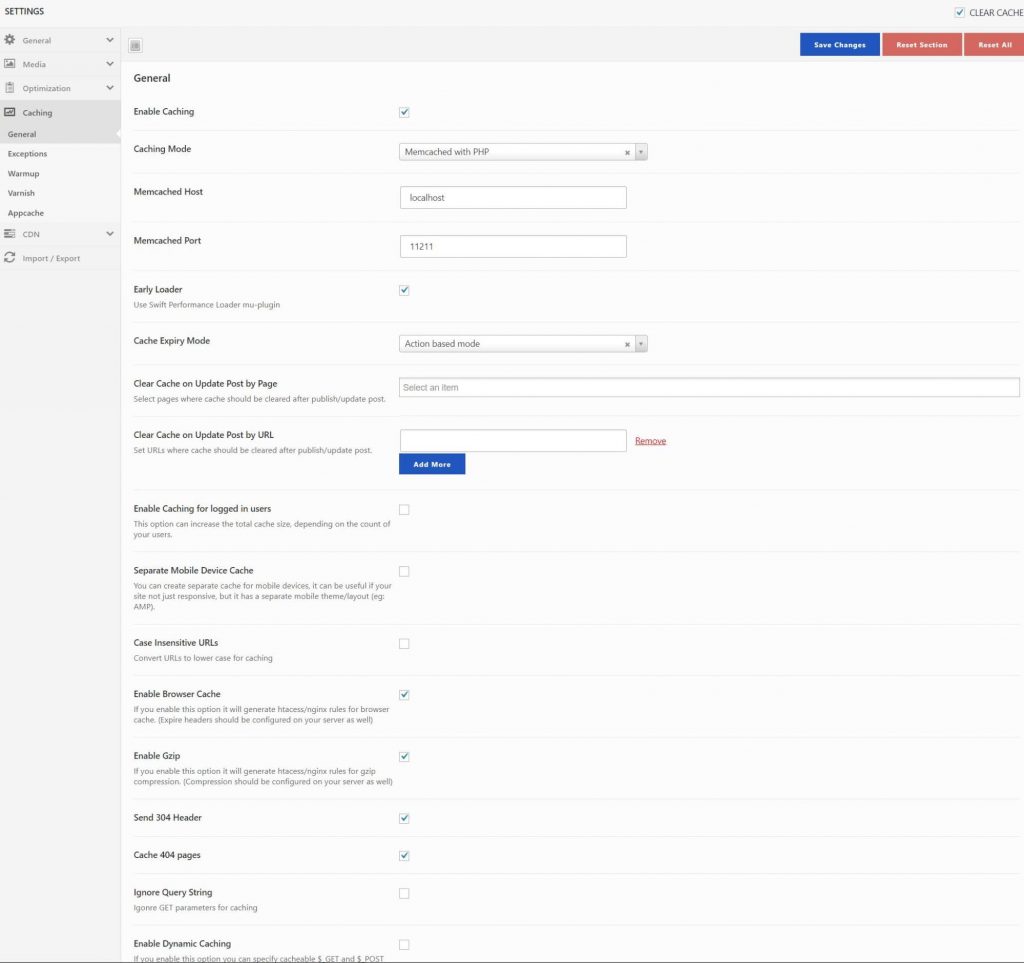
Task: Clear the Caching Mode selection with its x icon
Action: (x=627, y=152)
